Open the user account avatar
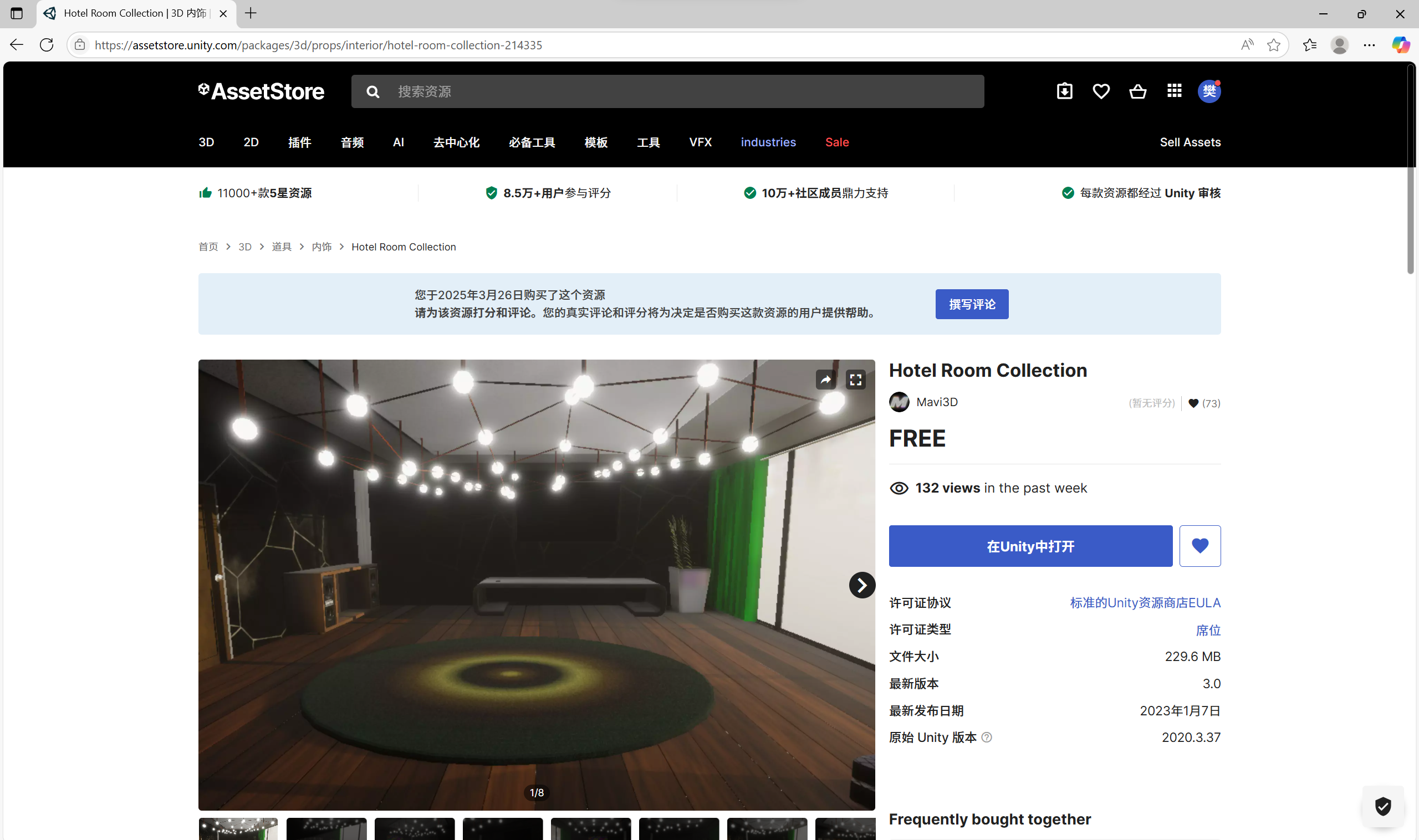The image size is (1419, 840). click(1209, 91)
